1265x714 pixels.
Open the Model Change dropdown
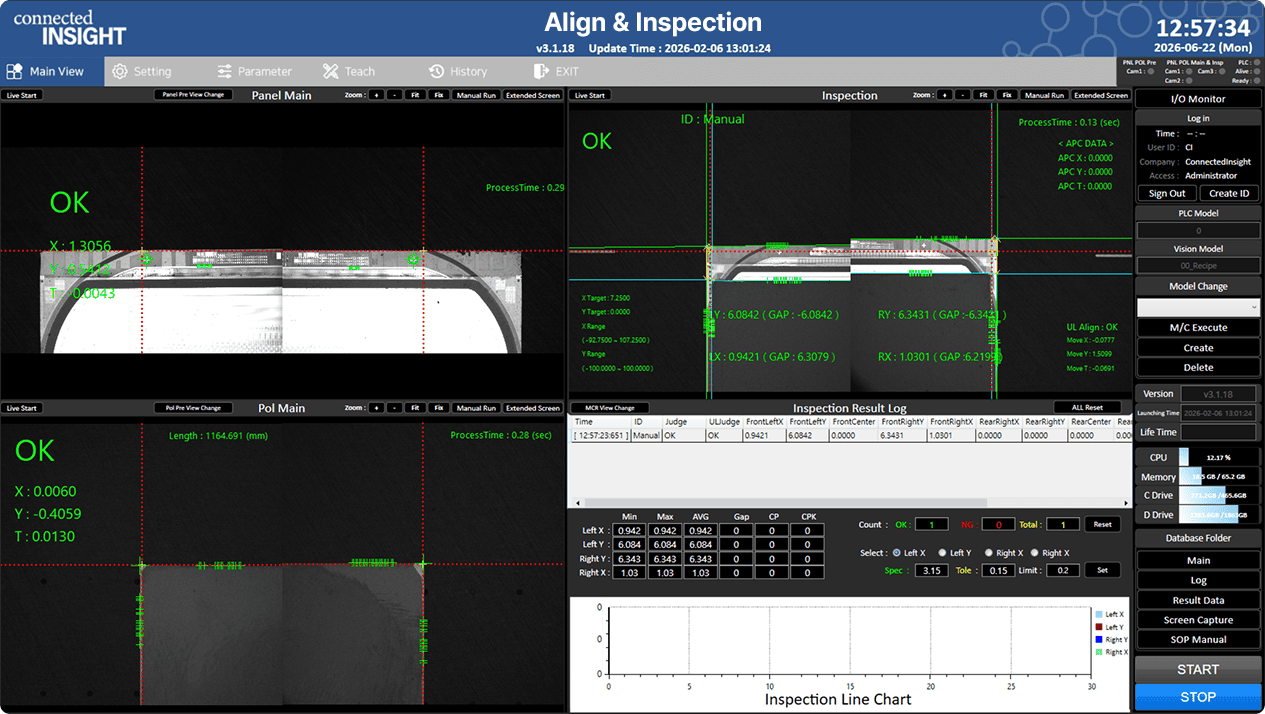tap(1198, 308)
